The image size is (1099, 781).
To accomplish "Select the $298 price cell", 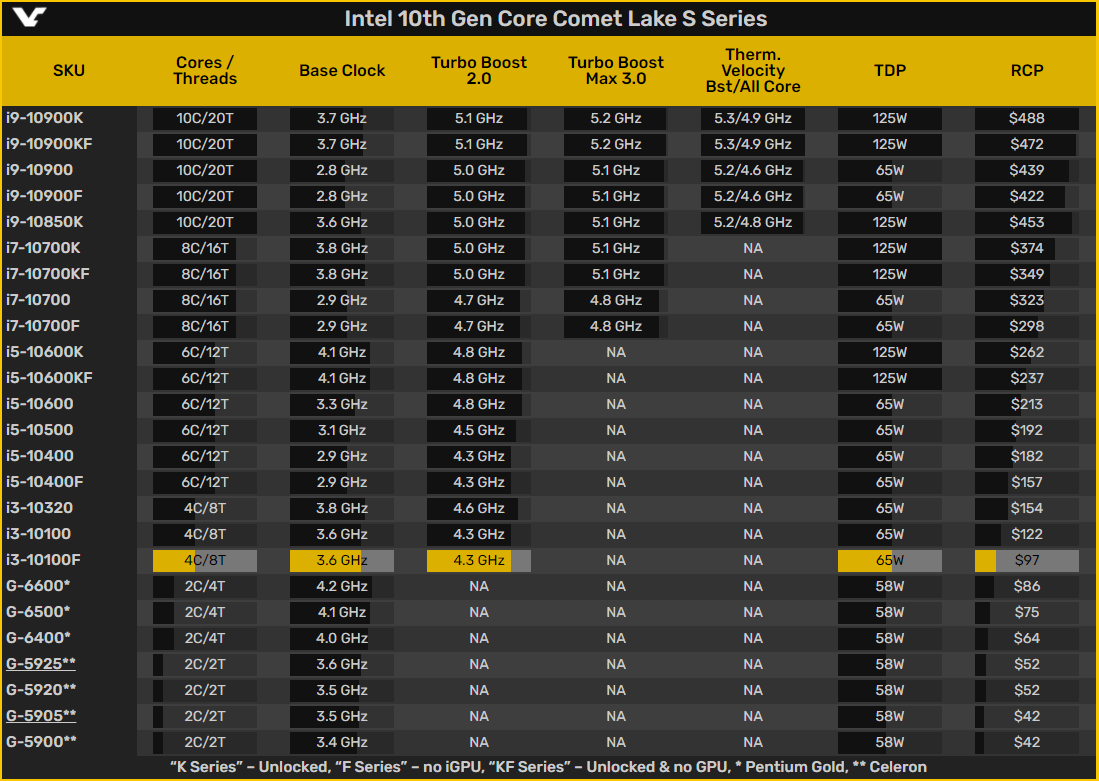I will [x=1027, y=325].
